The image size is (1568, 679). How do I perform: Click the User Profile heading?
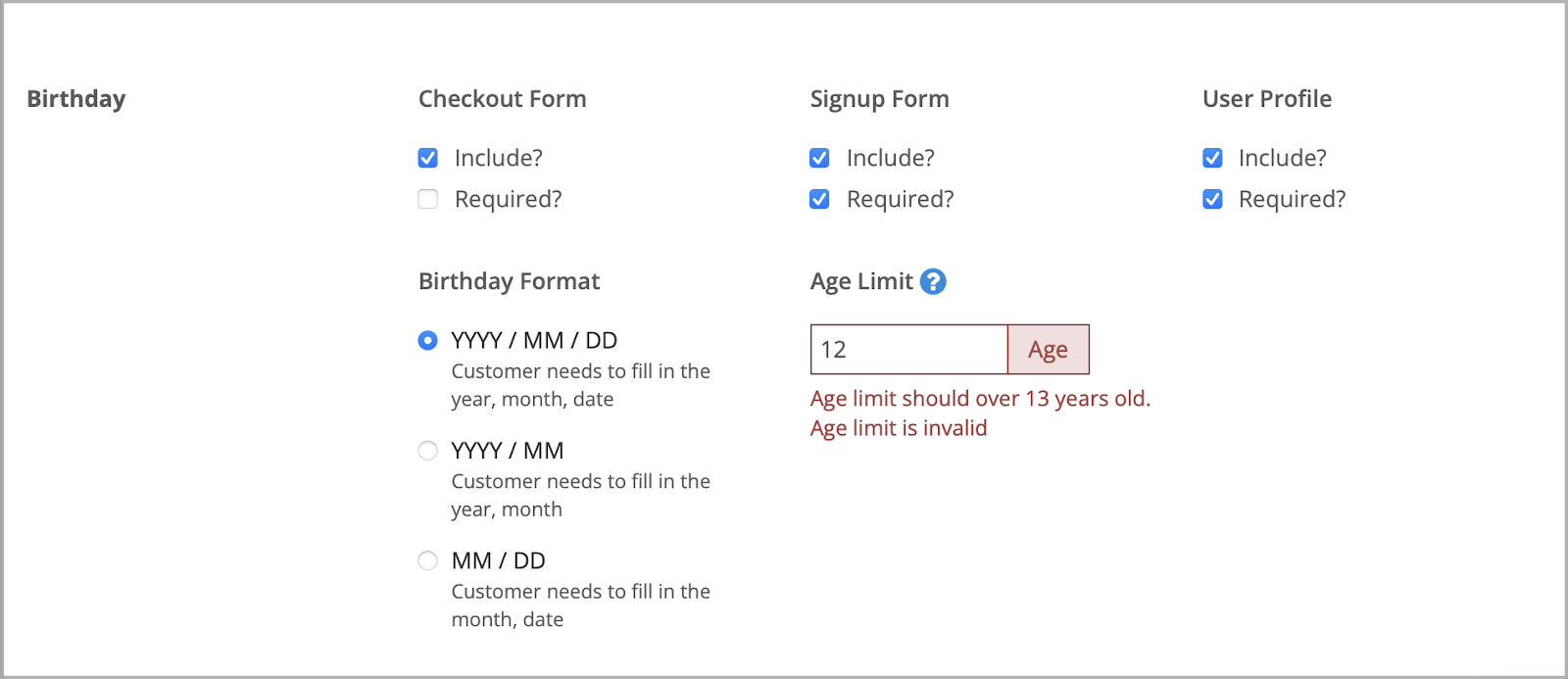point(1267,99)
